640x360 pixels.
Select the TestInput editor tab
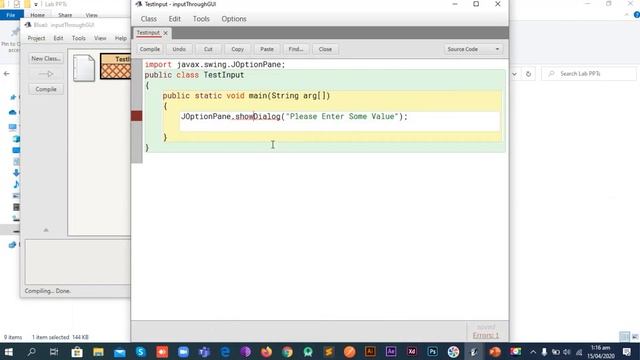pyautogui.click(x=148, y=33)
